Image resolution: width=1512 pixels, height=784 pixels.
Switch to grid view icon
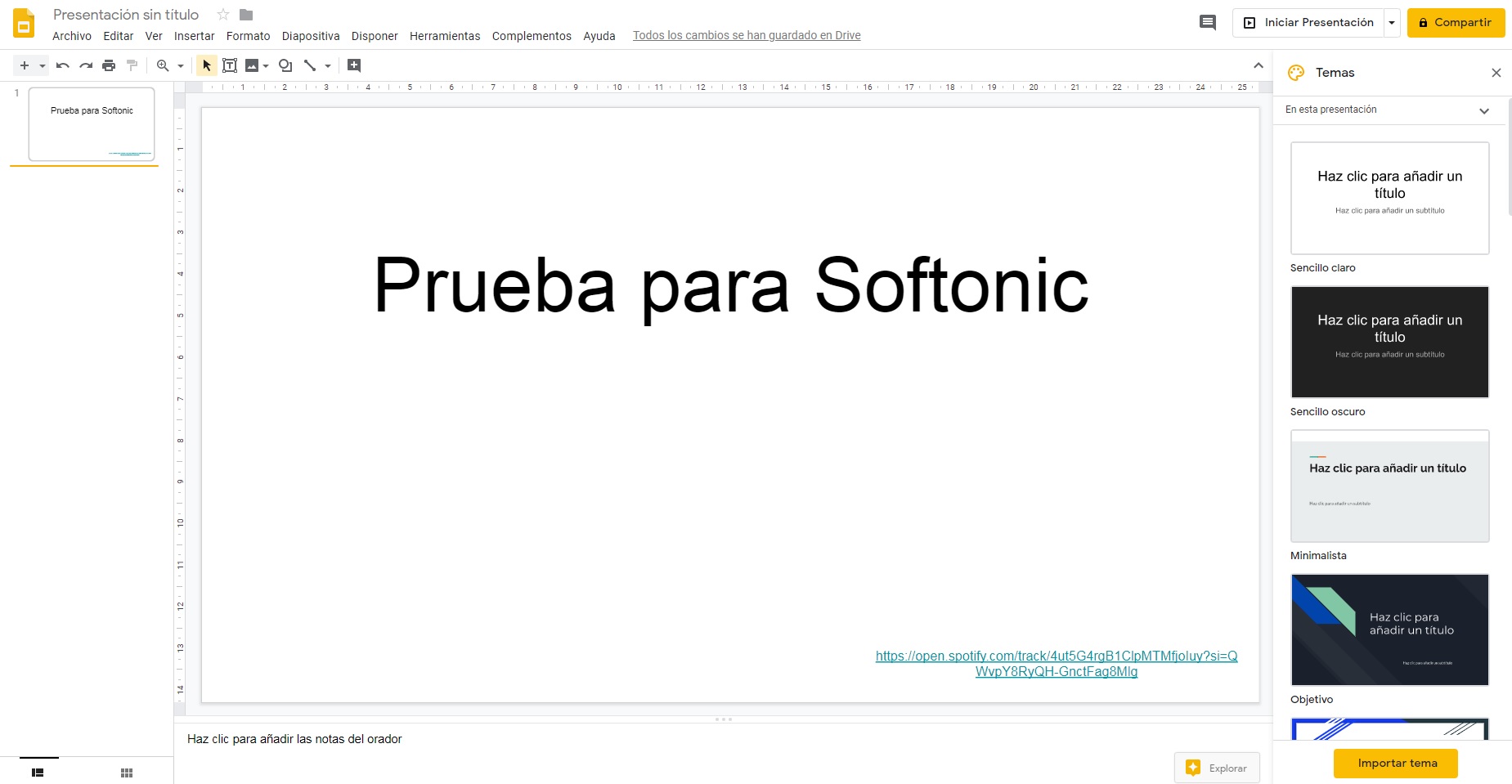pyautogui.click(x=127, y=773)
